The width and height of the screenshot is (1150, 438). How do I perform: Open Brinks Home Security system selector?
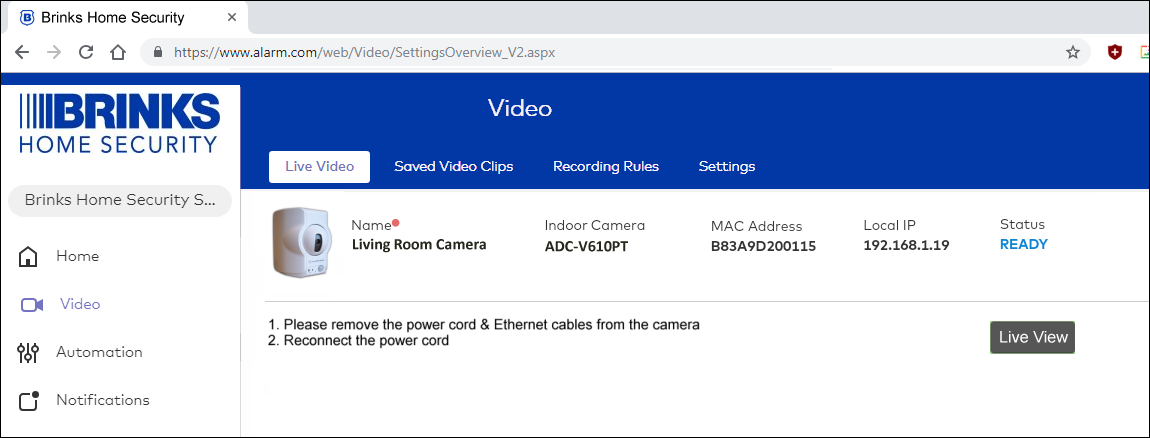point(120,200)
